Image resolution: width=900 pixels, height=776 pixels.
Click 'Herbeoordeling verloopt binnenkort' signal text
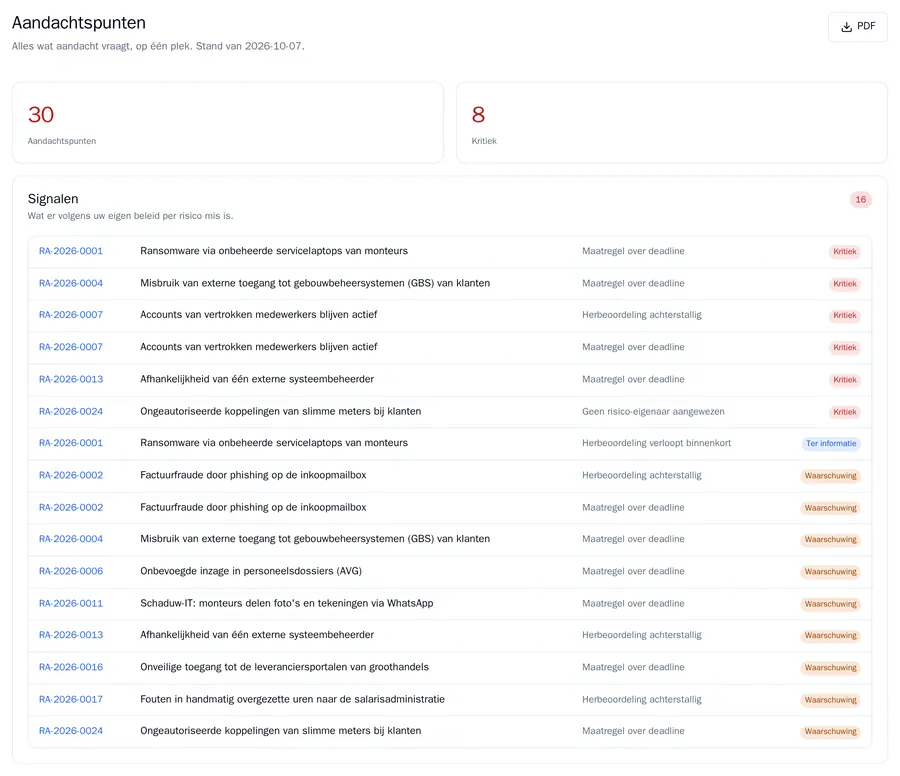tap(657, 443)
